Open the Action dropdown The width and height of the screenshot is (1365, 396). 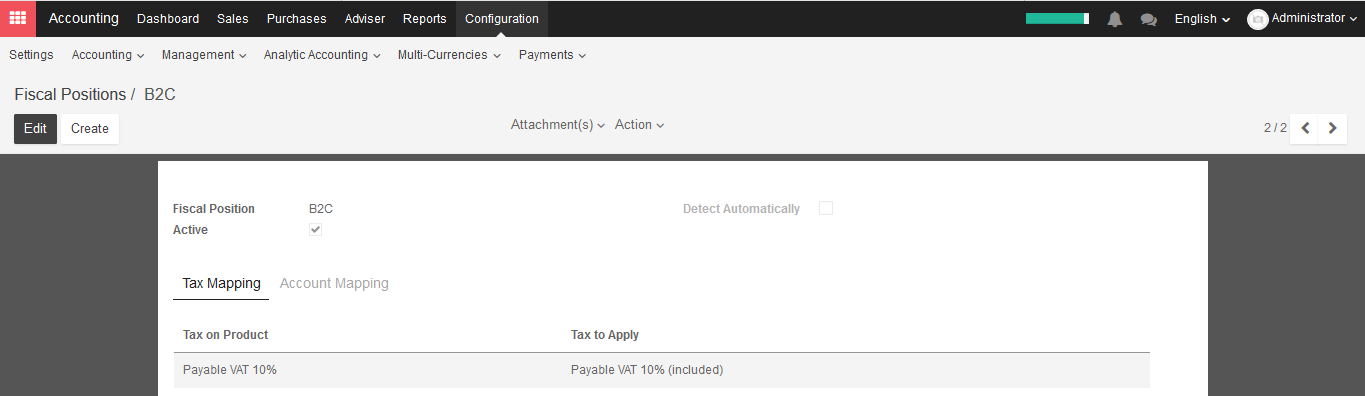tap(639, 125)
